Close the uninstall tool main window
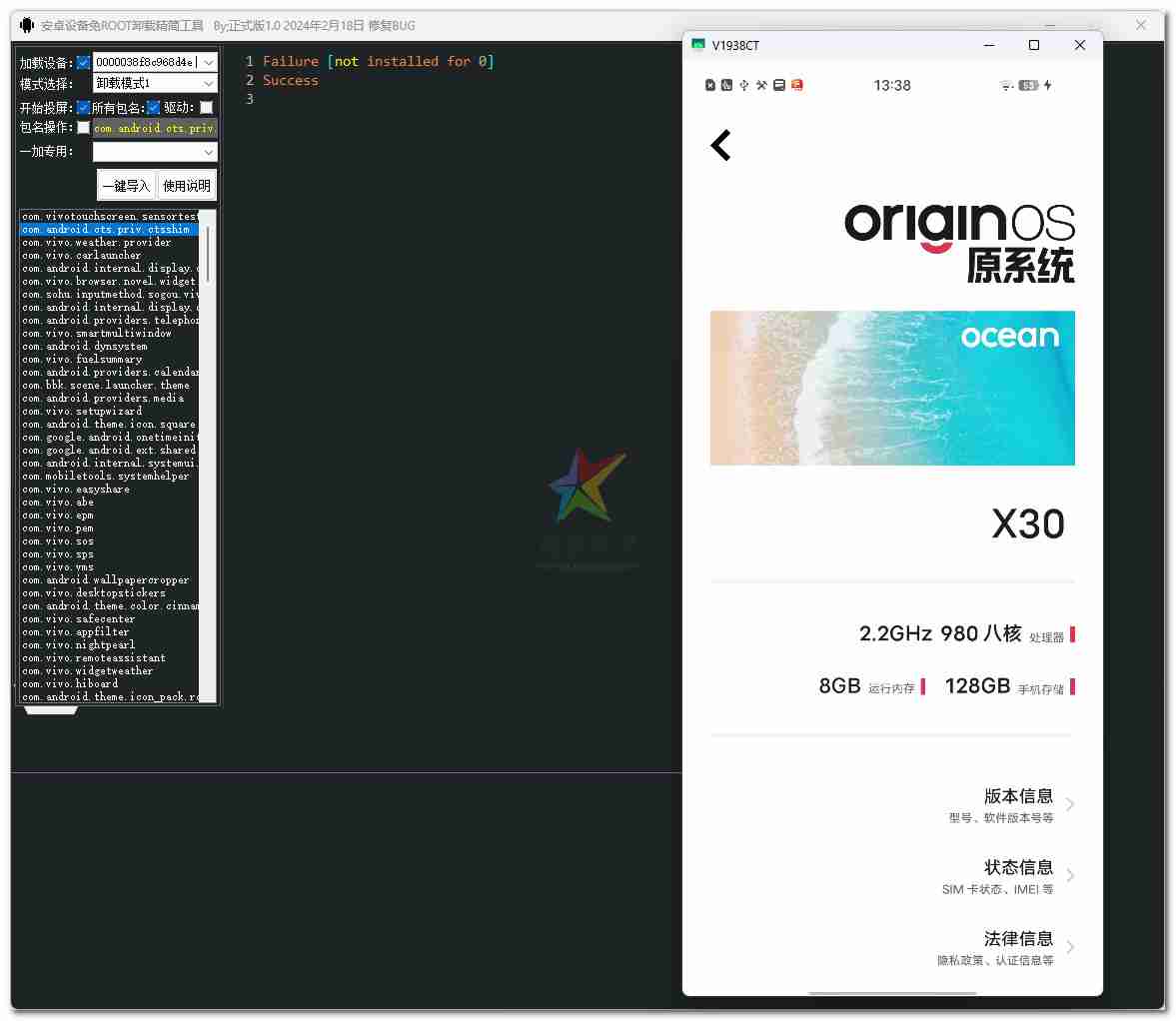The image size is (1176, 1021). click(x=1141, y=26)
